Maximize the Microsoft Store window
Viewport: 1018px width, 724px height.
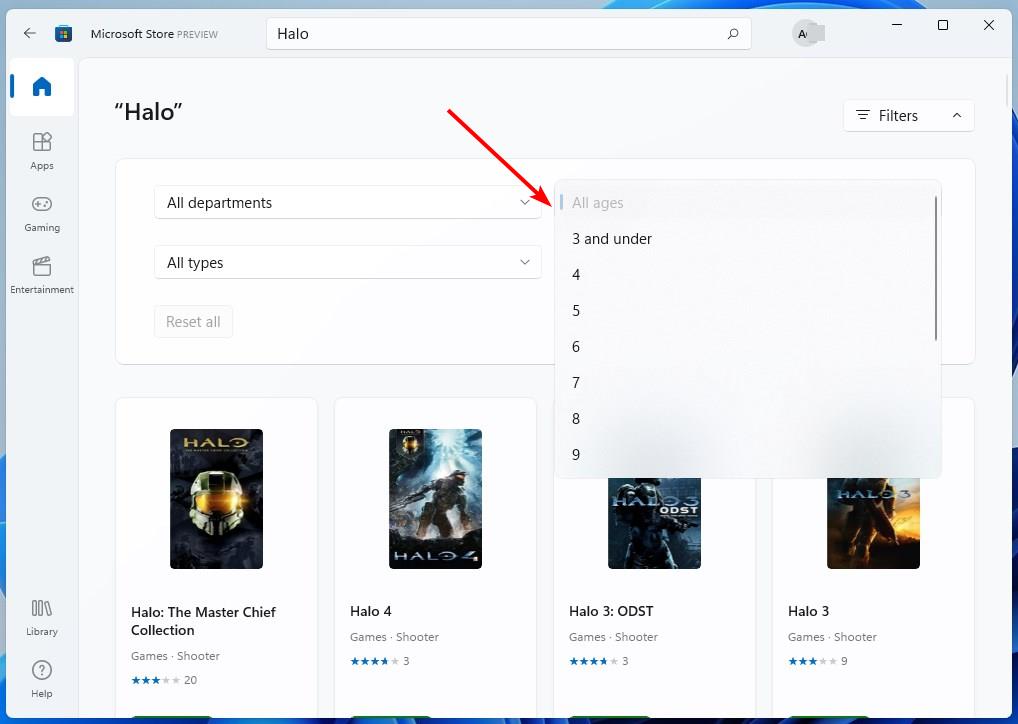(x=943, y=25)
